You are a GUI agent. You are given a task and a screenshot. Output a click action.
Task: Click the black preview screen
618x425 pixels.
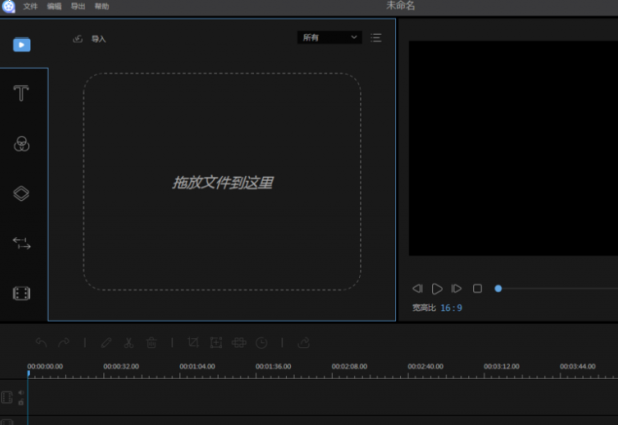pos(513,148)
